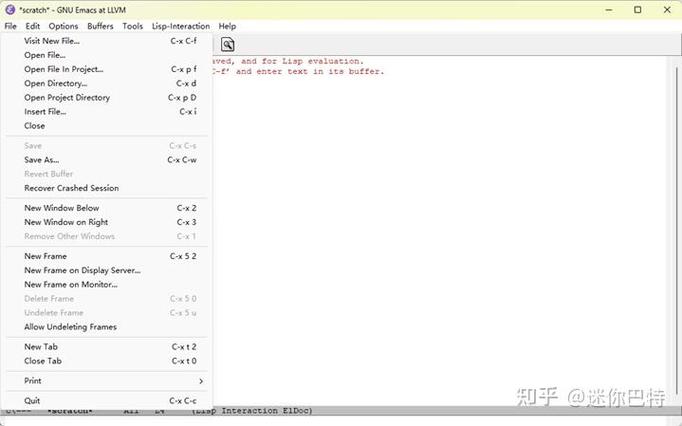
Task: Close the Emacs window
Action: (x=667, y=10)
